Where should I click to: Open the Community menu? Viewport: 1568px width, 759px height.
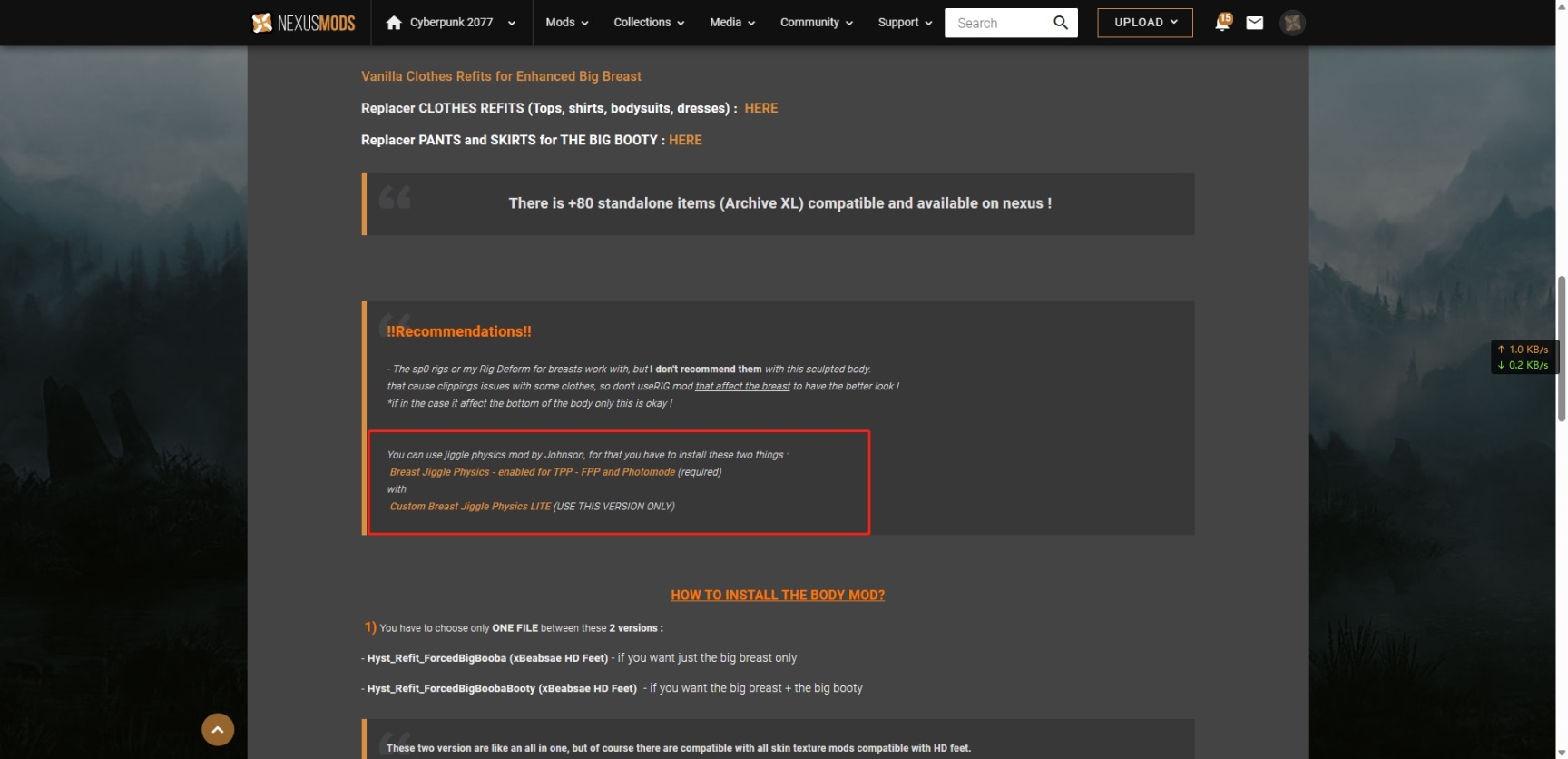tap(817, 23)
